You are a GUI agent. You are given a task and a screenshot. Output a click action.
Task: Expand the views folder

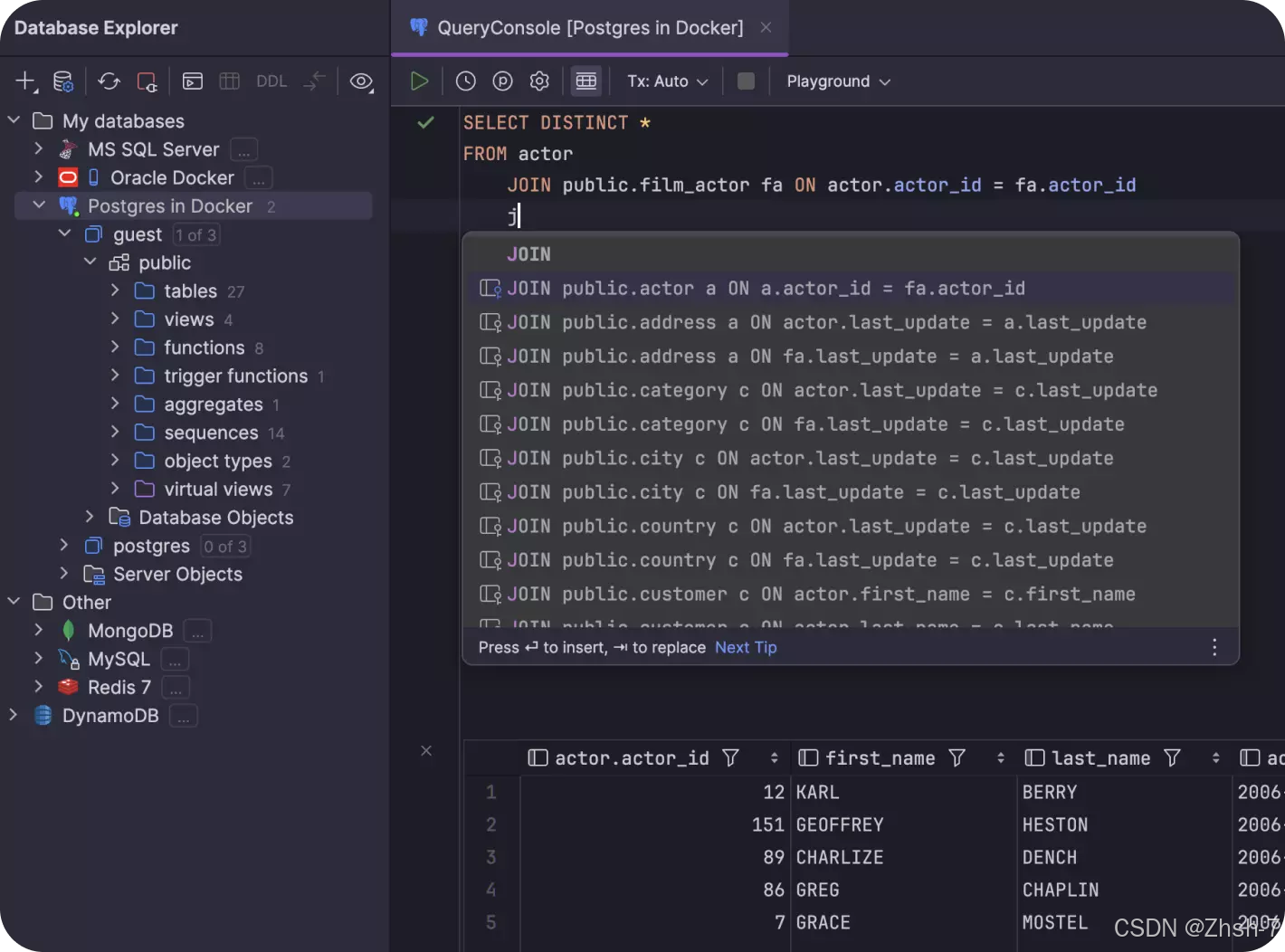pos(115,319)
